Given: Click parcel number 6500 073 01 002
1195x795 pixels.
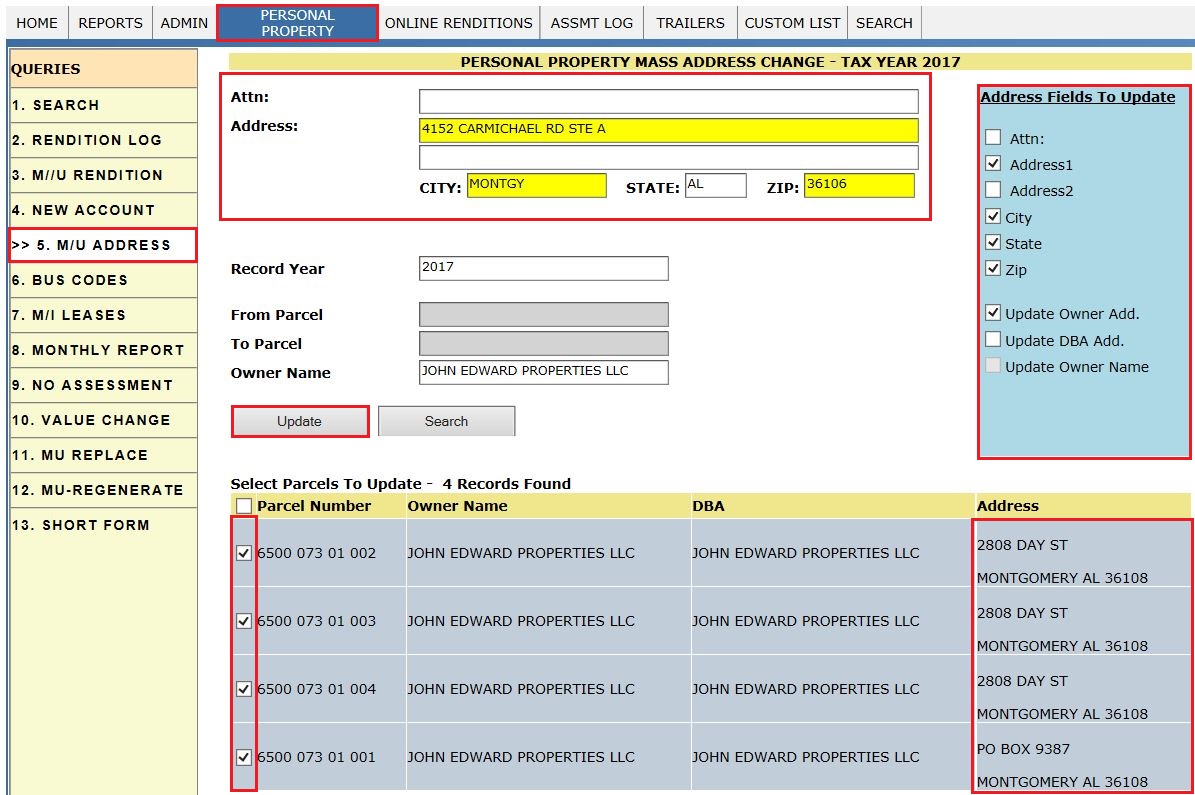Looking at the screenshot, I should point(316,553).
